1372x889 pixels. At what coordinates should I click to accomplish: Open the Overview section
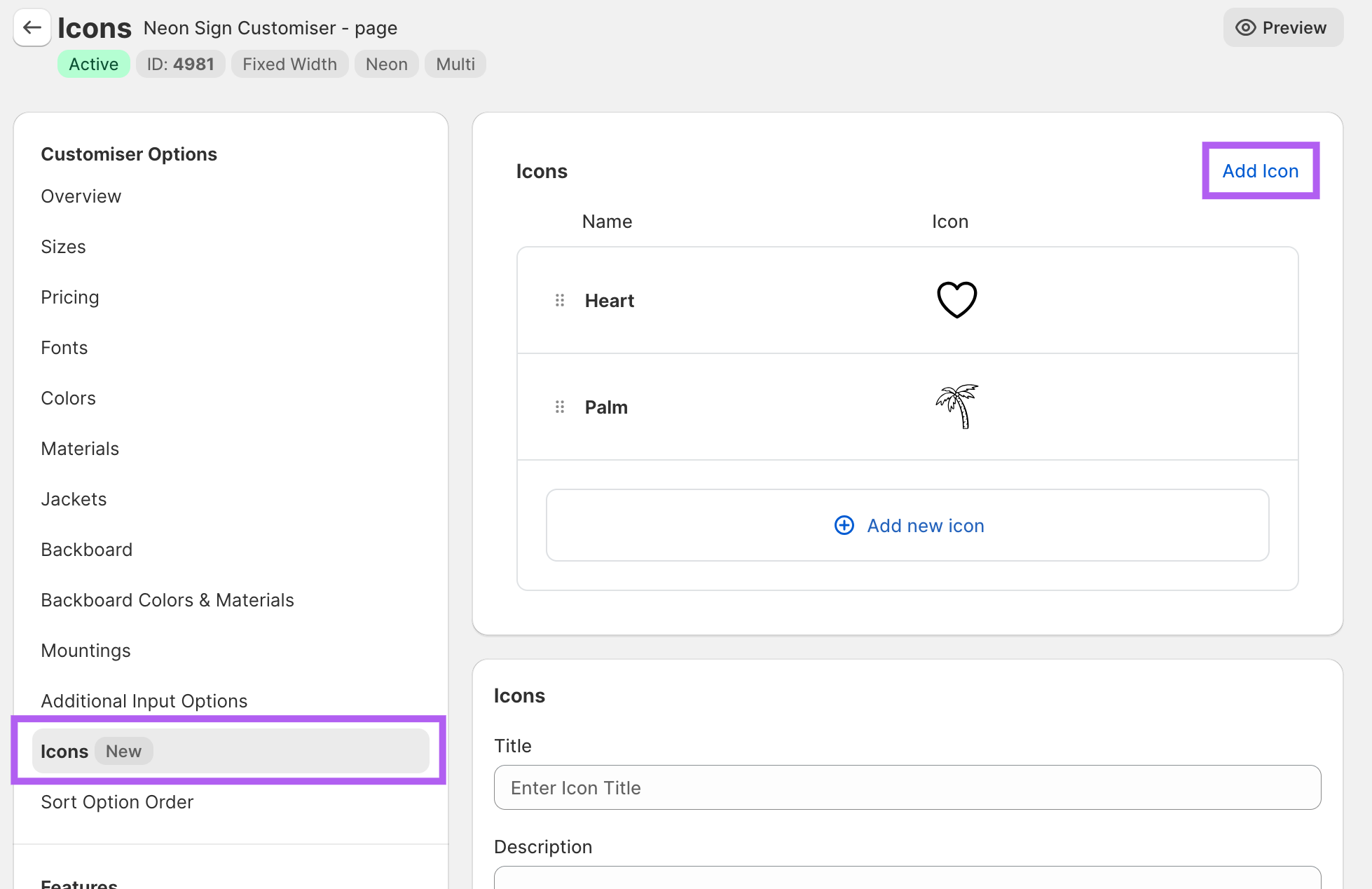point(81,196)
